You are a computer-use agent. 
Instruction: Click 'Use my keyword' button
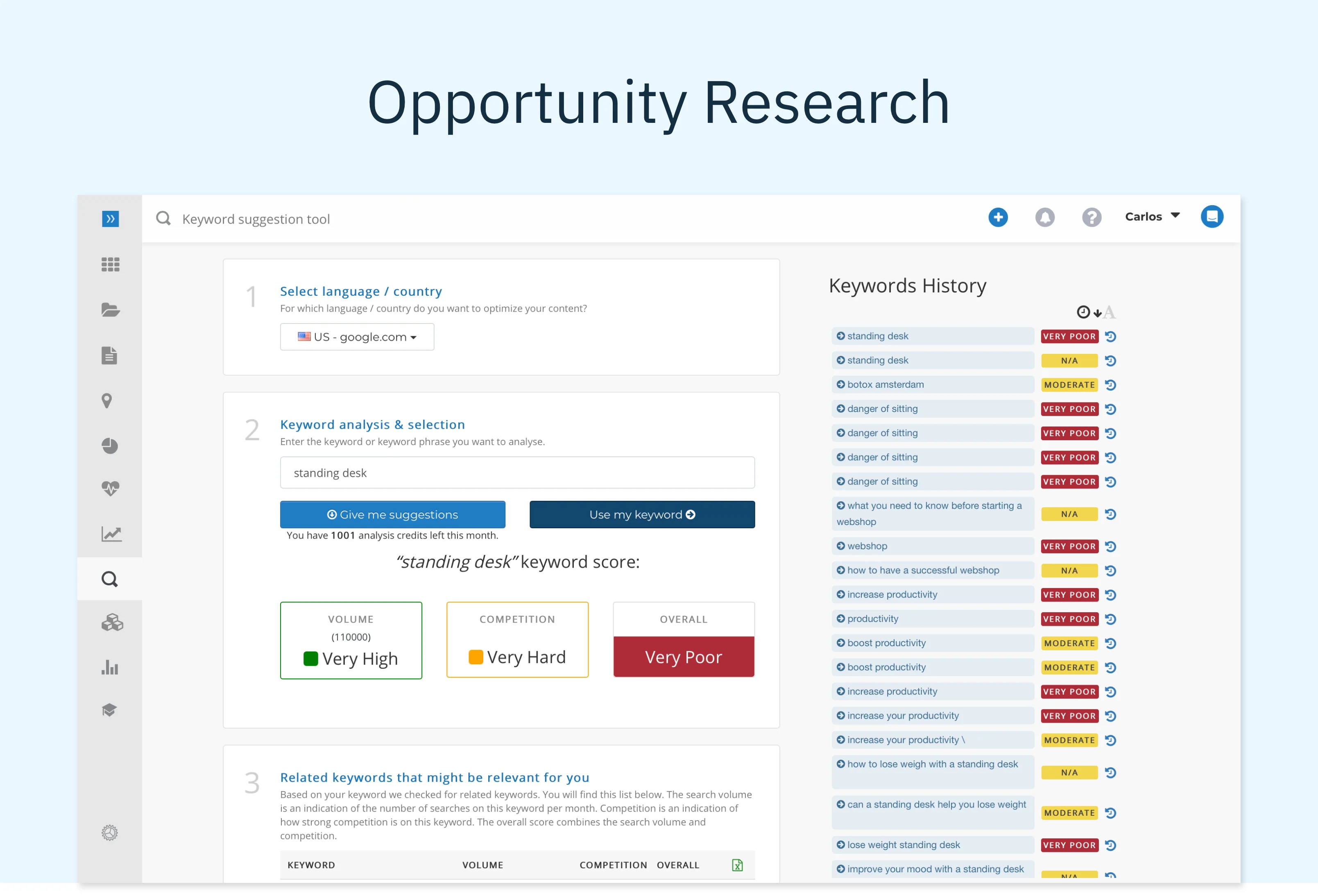(x=641, y=514)
